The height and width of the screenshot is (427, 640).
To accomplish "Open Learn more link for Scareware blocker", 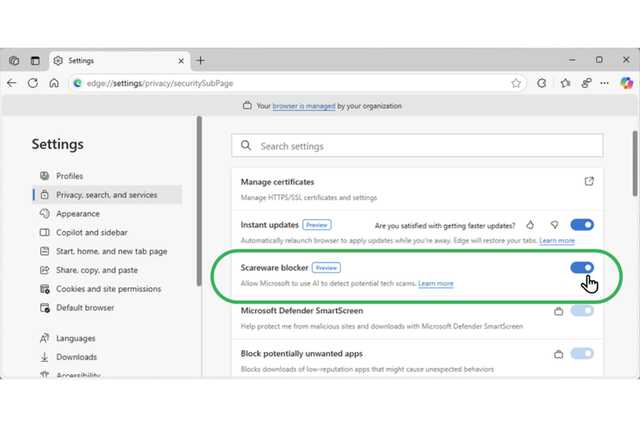I will point(436,283).
